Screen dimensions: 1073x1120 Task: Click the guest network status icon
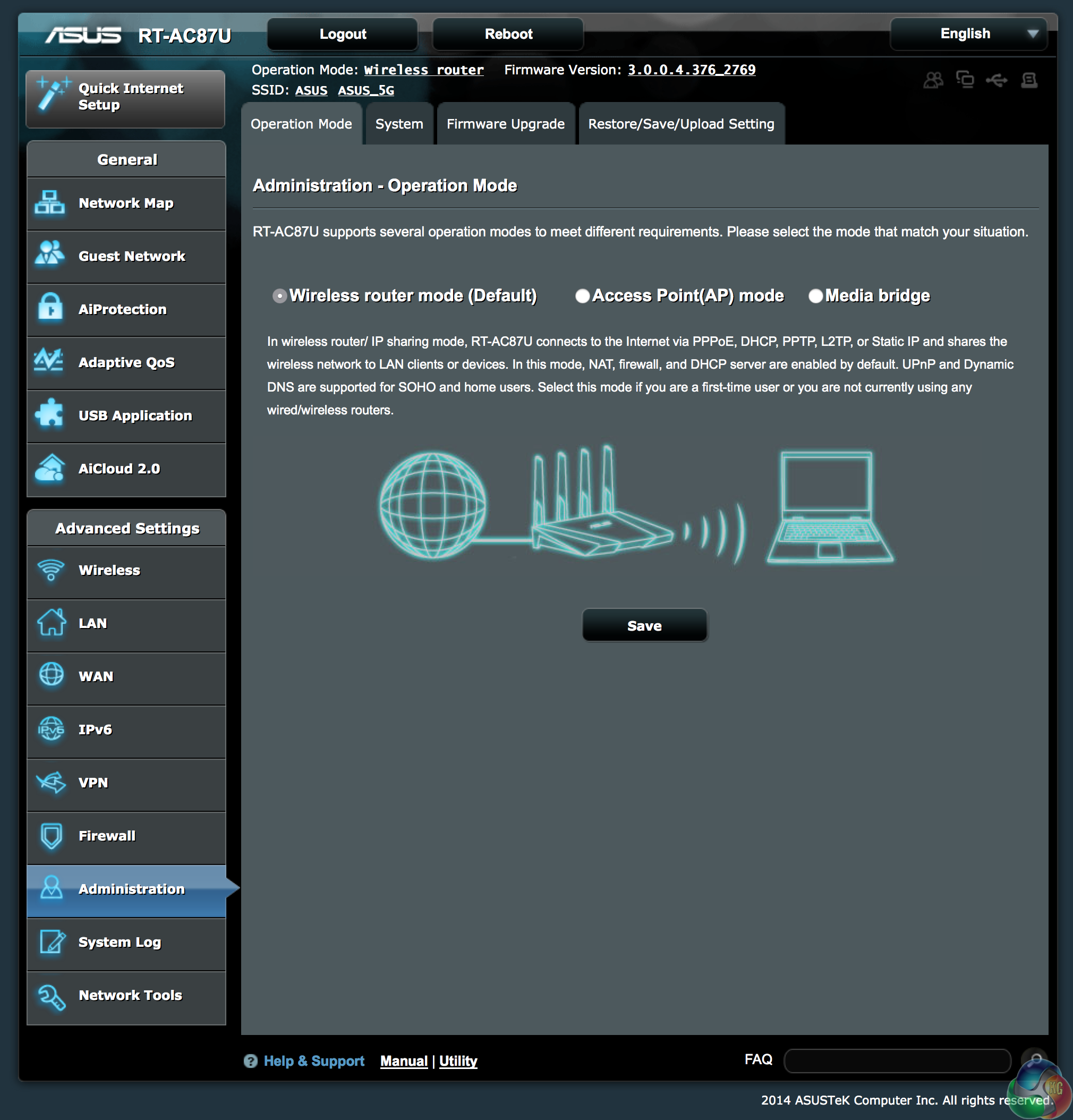click(x=933, y=80)
